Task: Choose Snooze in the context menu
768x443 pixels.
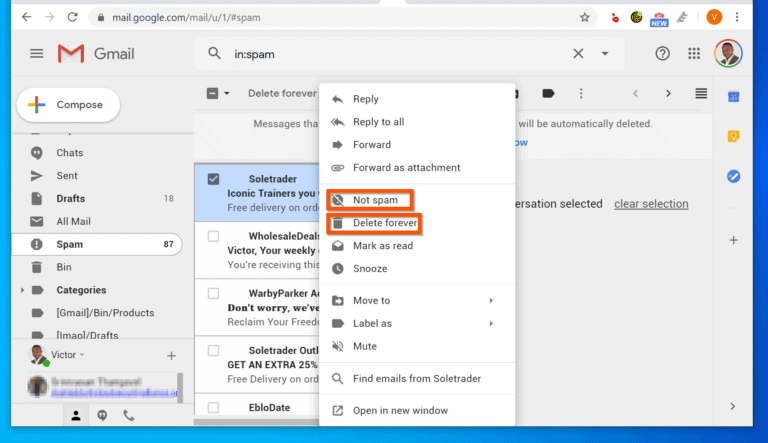Action: click(417, 269)
